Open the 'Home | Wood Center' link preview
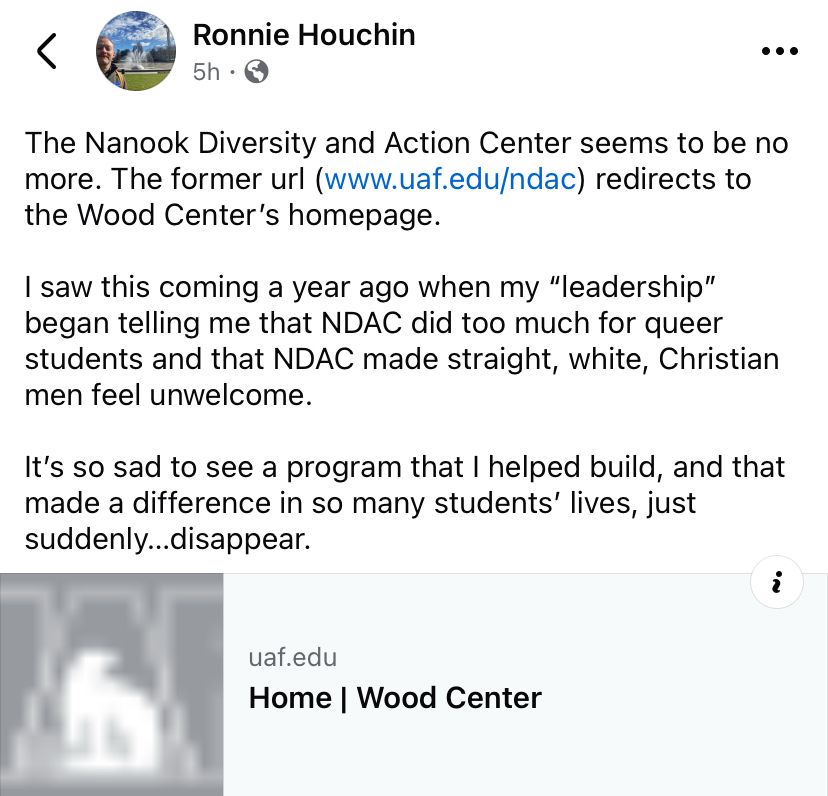The height and width of the screenshot is (796, 828). 394,698
